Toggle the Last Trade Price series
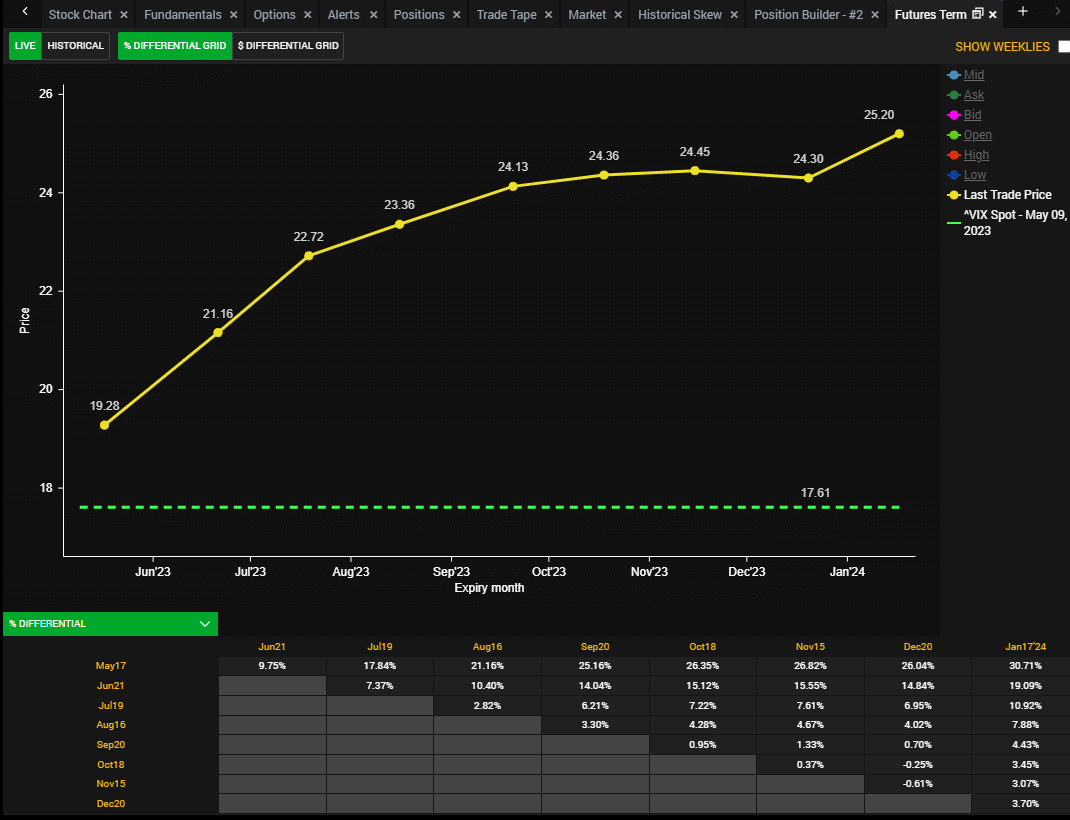The height and width of the screenshot is (820, 1070). click(1000, 195)
